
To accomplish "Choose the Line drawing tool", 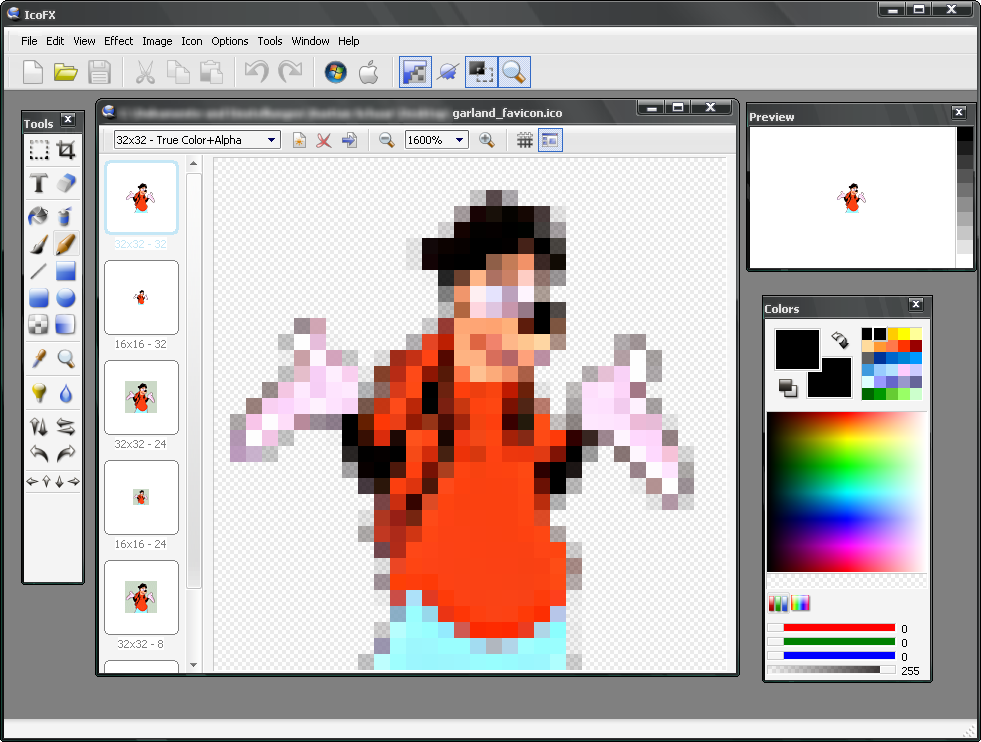I will click(38, 270).
